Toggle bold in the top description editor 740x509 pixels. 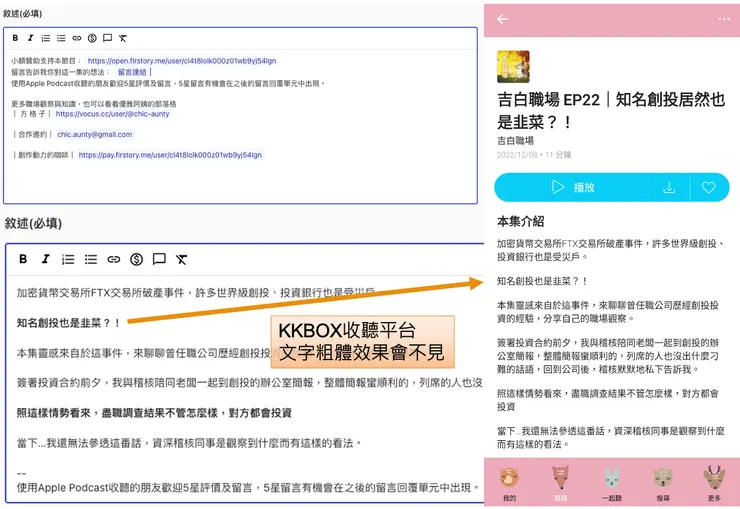pyautogui.click(x=15, y=38)
